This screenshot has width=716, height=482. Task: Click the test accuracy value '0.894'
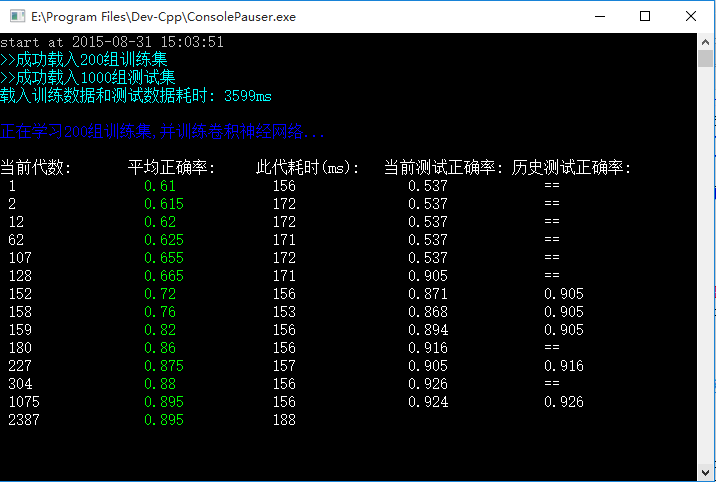point(428,330)
